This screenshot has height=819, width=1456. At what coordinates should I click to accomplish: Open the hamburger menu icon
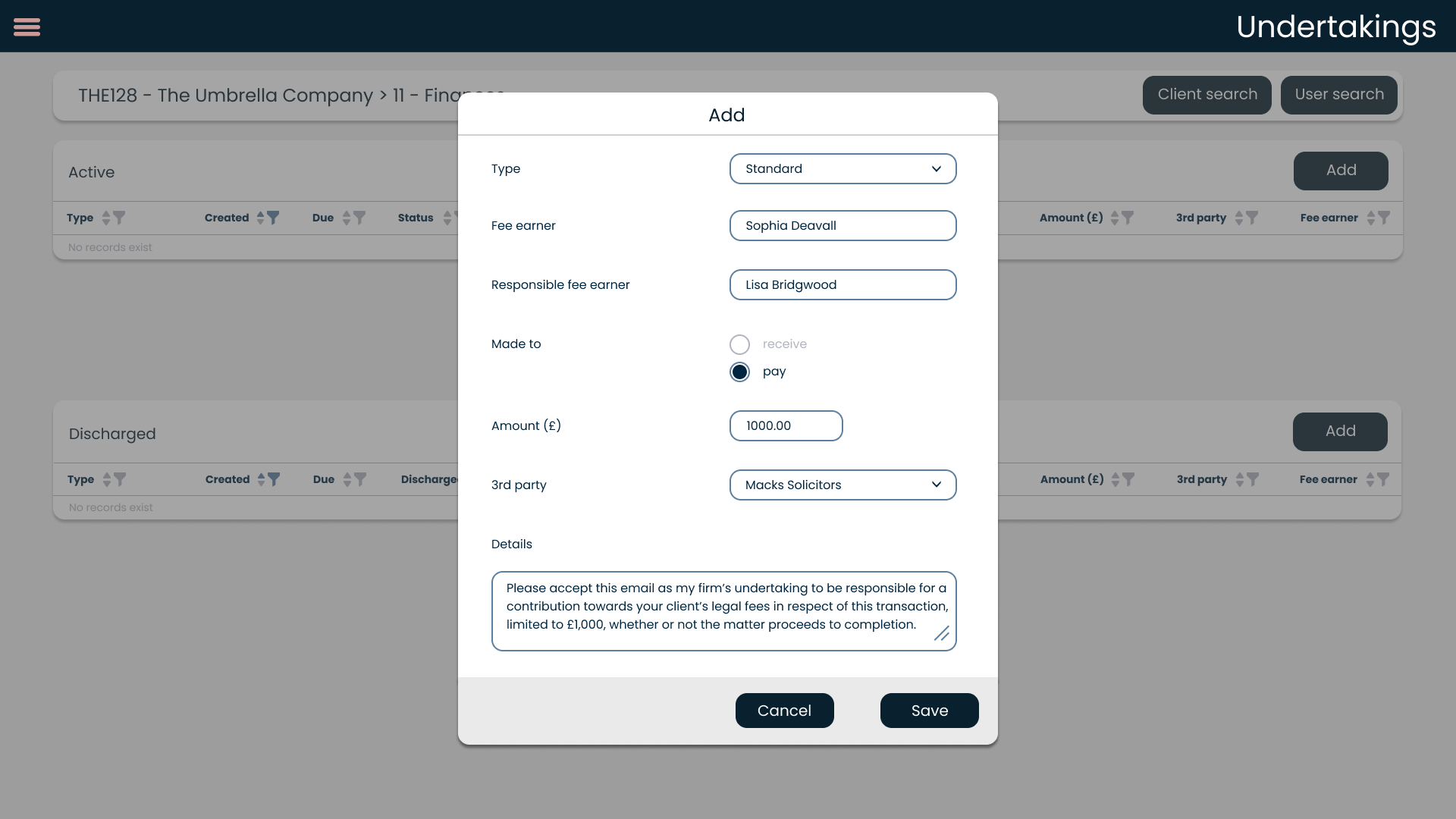point(27,27)
